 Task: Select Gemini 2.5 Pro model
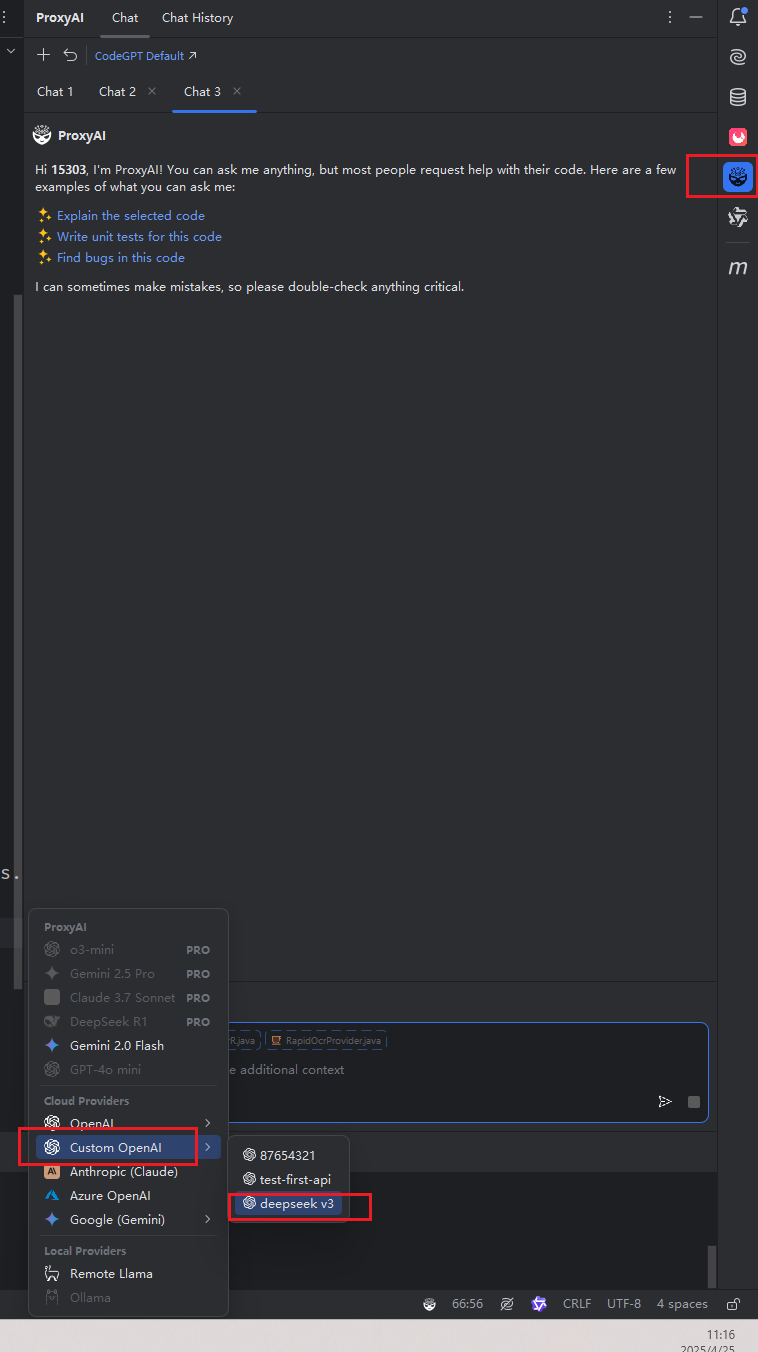(x=128, y=974)
